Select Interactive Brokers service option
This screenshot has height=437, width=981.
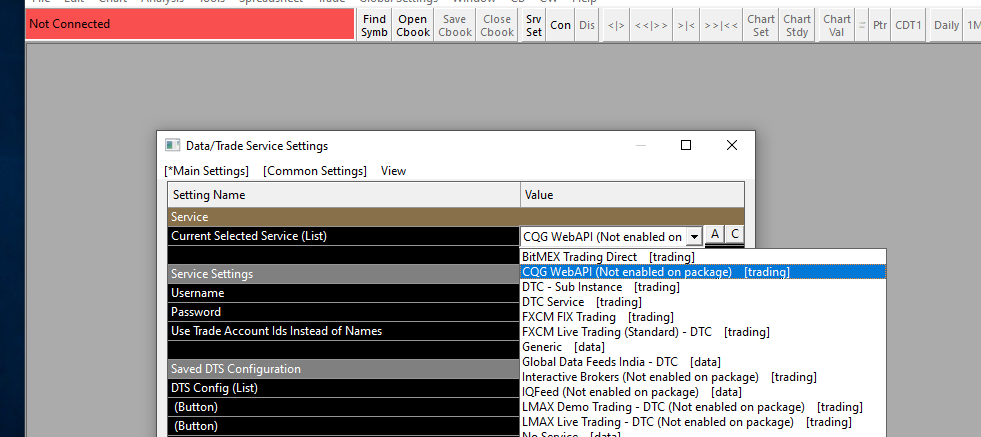pyautogui.click(x=703, y=377)
